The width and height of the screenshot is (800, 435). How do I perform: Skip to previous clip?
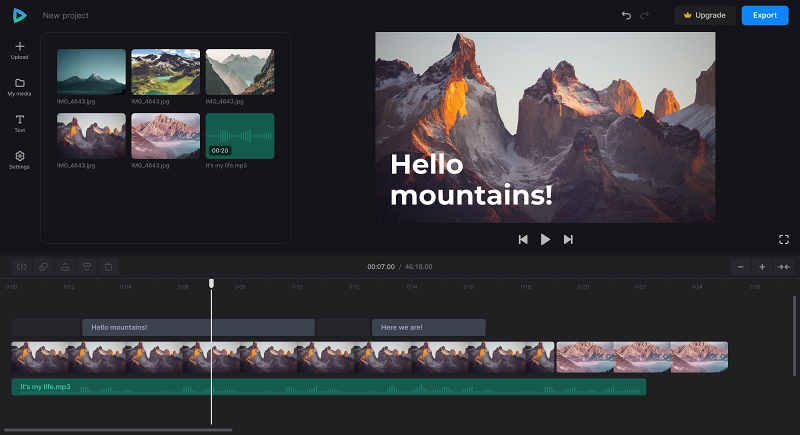523,240
